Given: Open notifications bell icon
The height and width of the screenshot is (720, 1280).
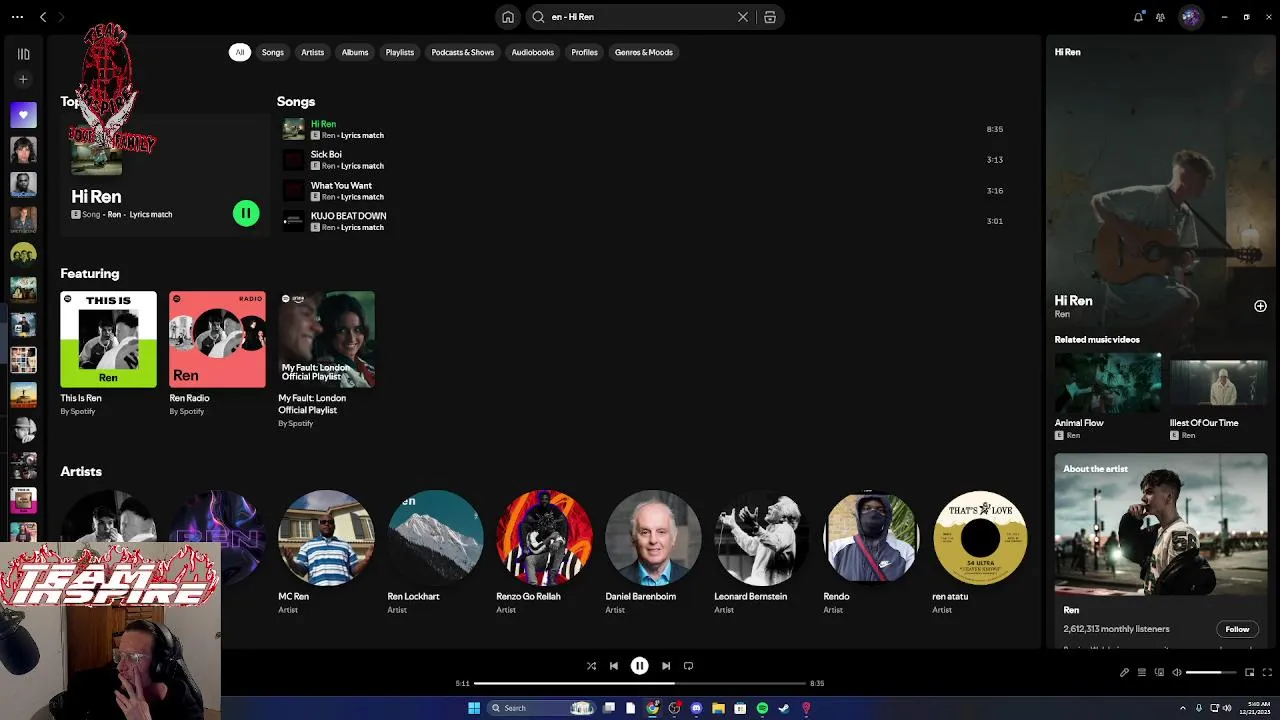Looking at the screenshot, I should tap(1138, 17).
